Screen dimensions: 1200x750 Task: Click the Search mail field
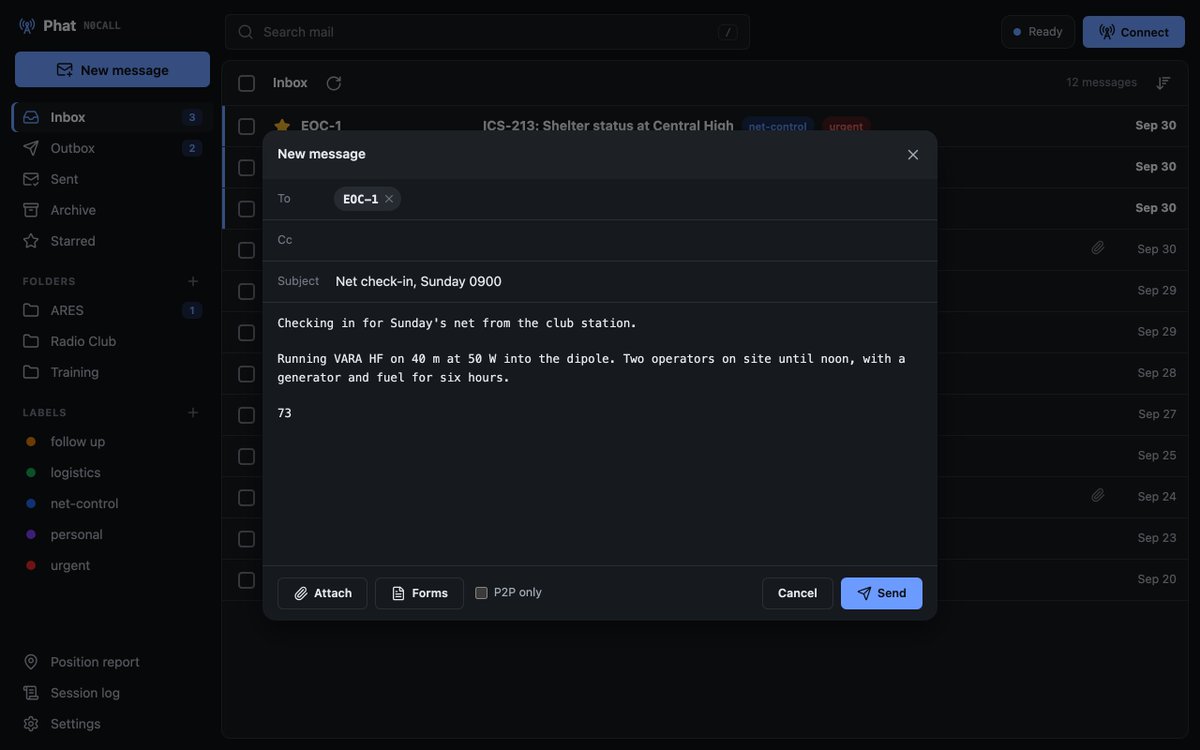tap(487, 32)
